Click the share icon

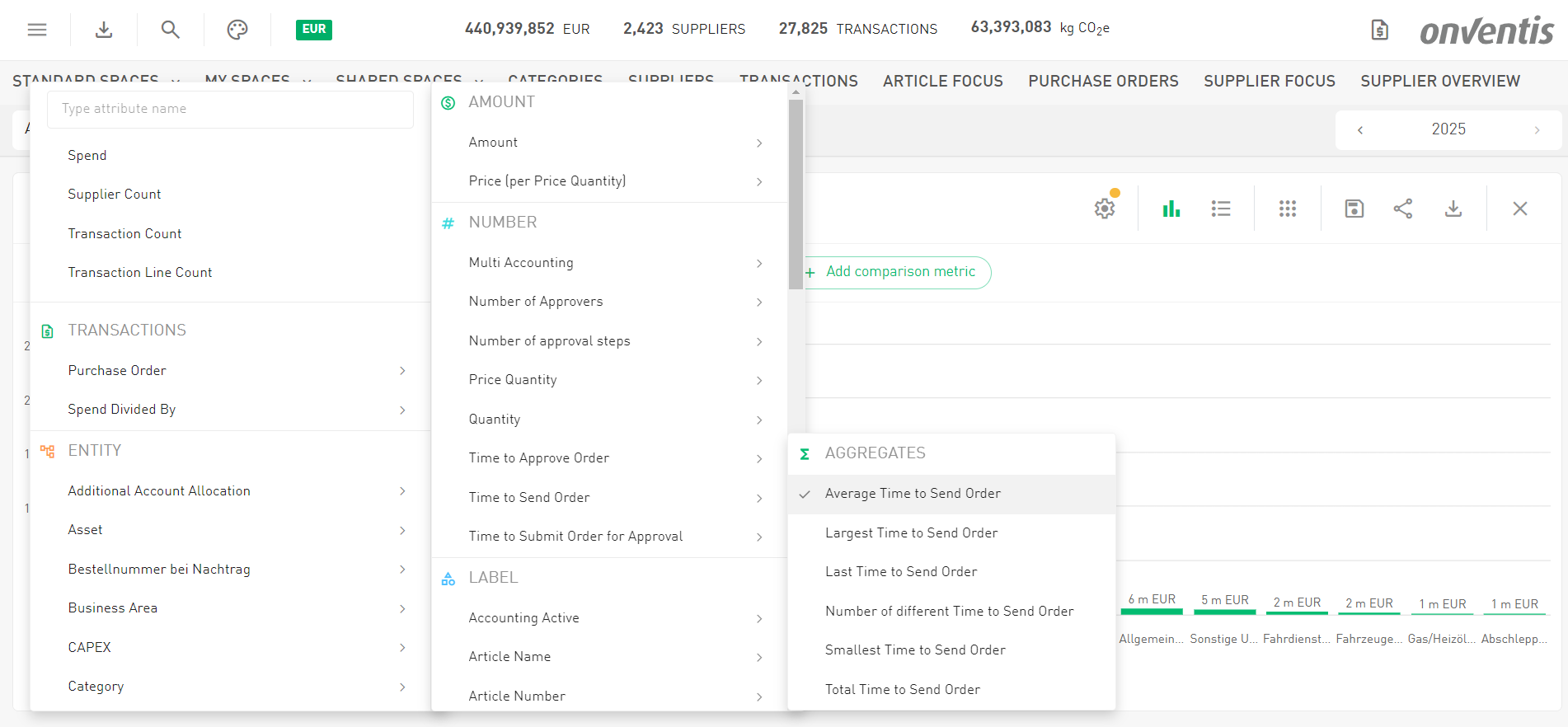pos(1403,209)
